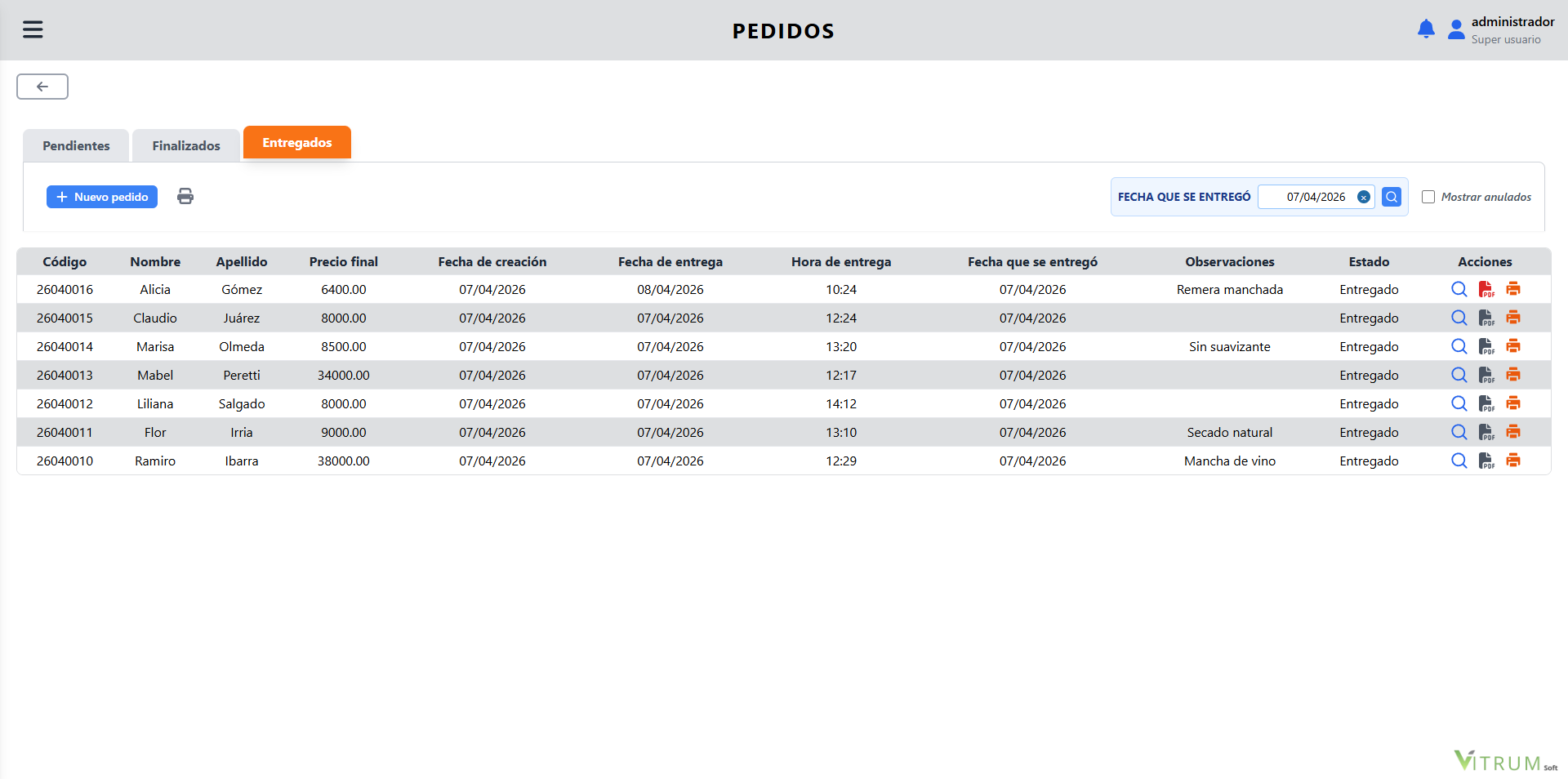Open the PDF for Ramiro Ibarra's pedido

1486,461
